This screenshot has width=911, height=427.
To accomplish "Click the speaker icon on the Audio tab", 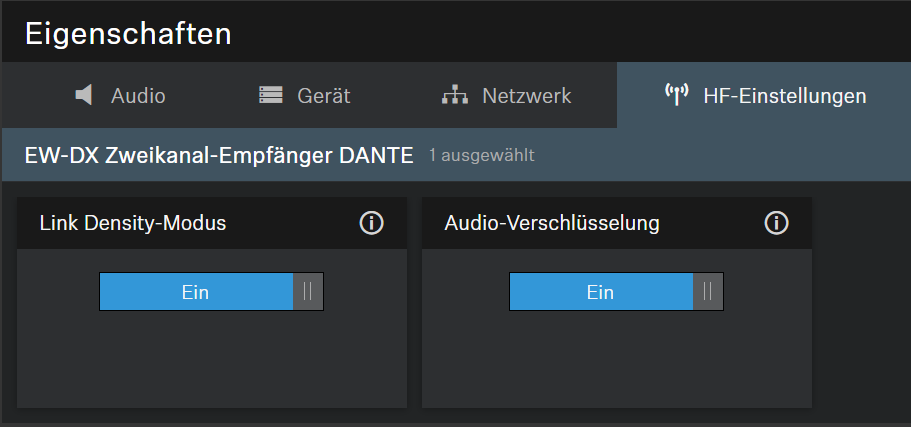I will pyautogui.click(x=85, y=96).
